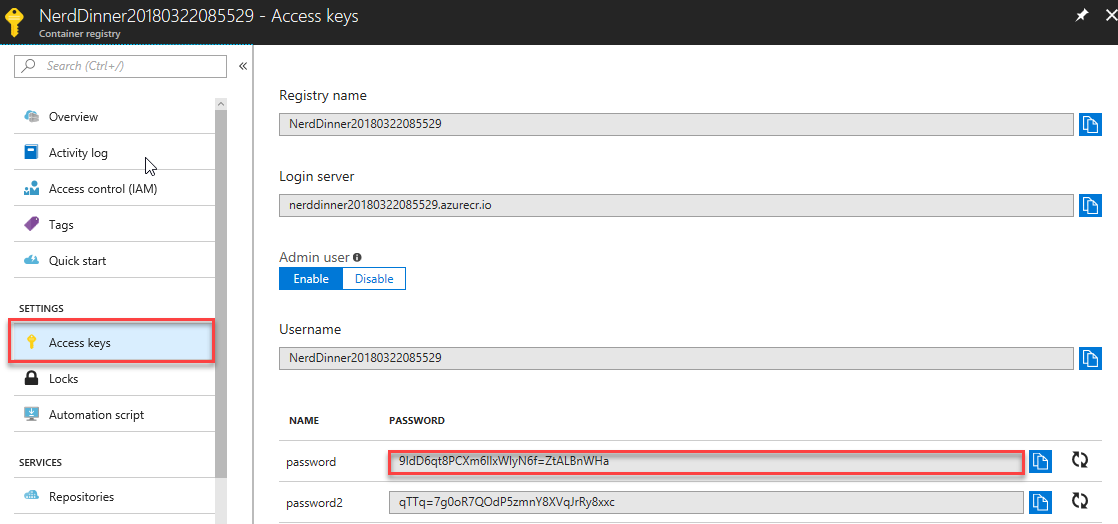The image size is (1118, 524).
Task: Click the Locks padlock icon
Action: tap(31, 378)
